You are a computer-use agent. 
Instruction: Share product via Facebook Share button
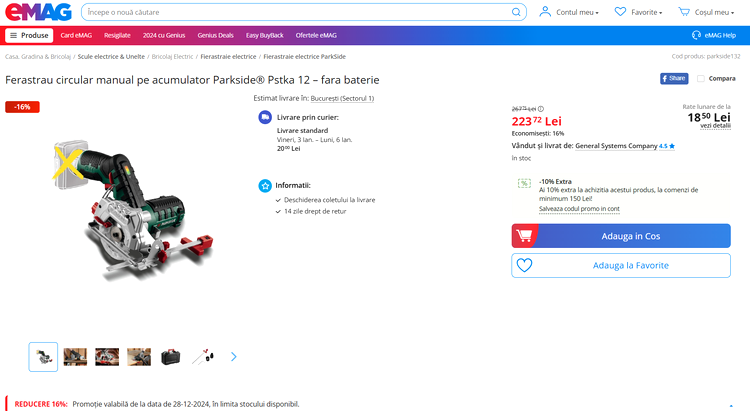click(x=674, y=78)
